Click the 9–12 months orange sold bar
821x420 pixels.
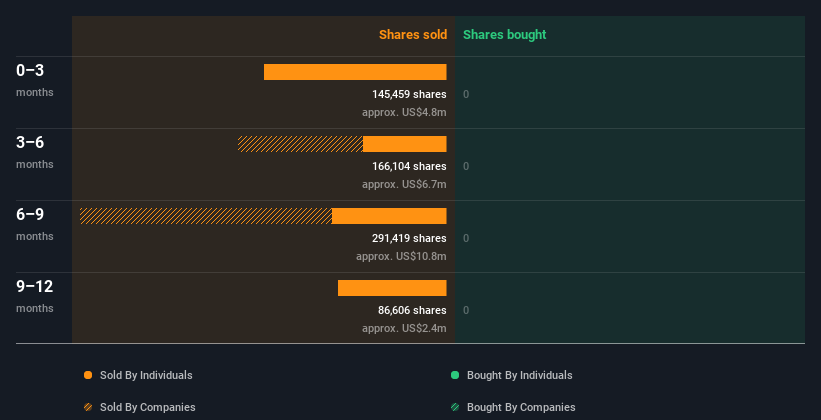click(x=392, y=288)
